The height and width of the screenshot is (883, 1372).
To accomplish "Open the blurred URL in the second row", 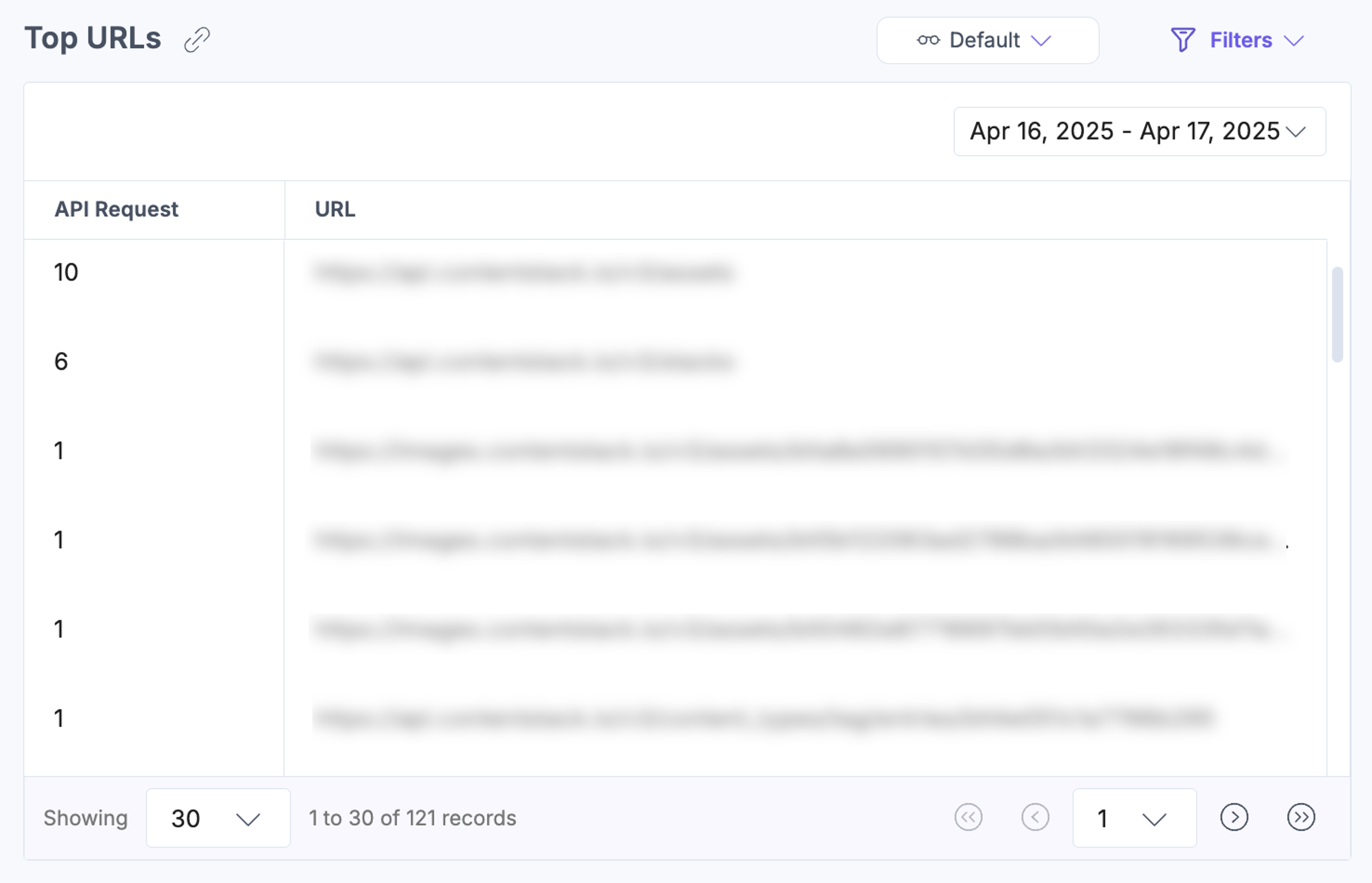I will [x=523, y=361].
